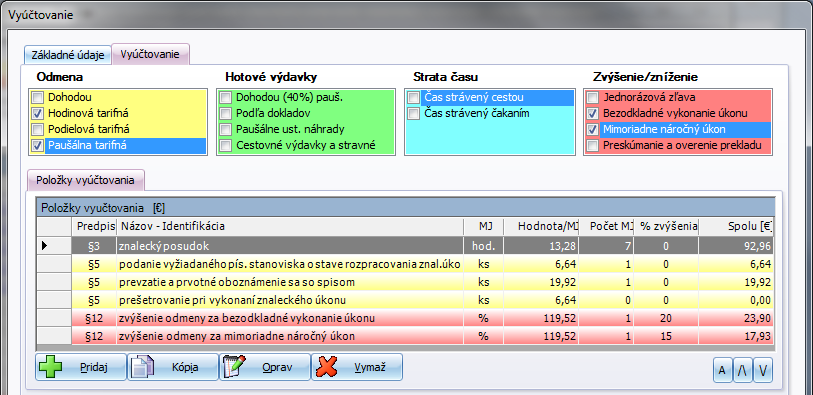
Task: Enable Podielová tarifná checkbox
Action: (x=37, y=129)
